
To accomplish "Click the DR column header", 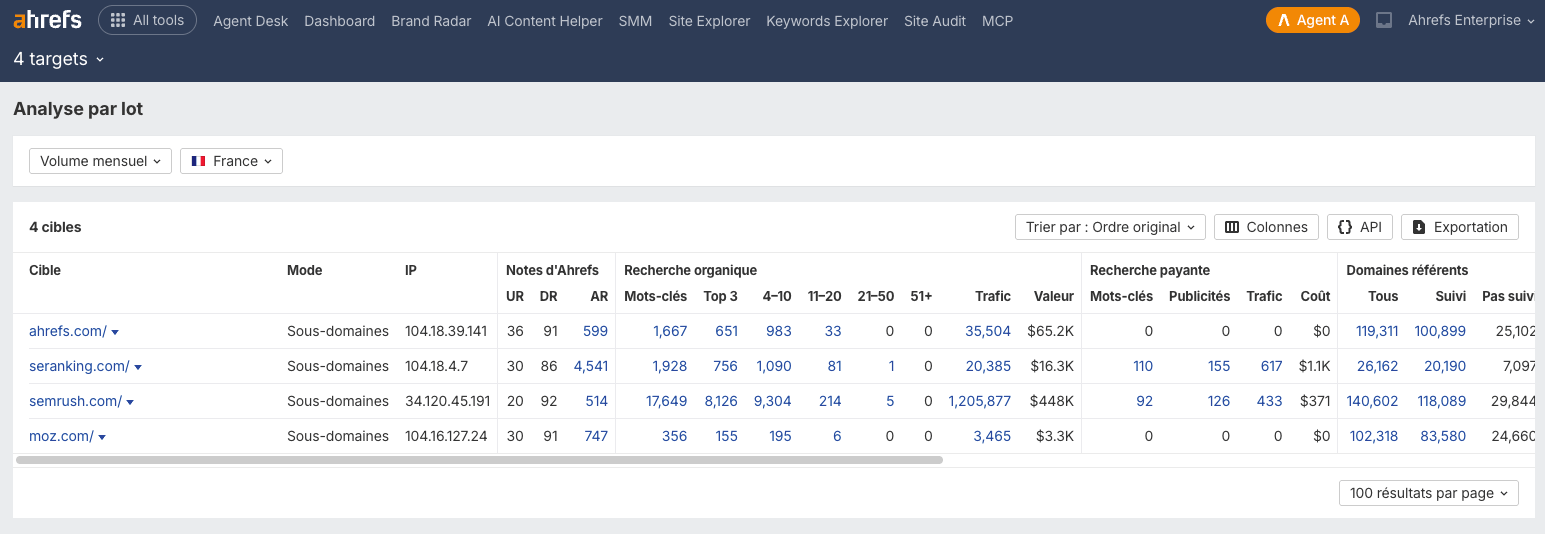I will click(549, 296).
